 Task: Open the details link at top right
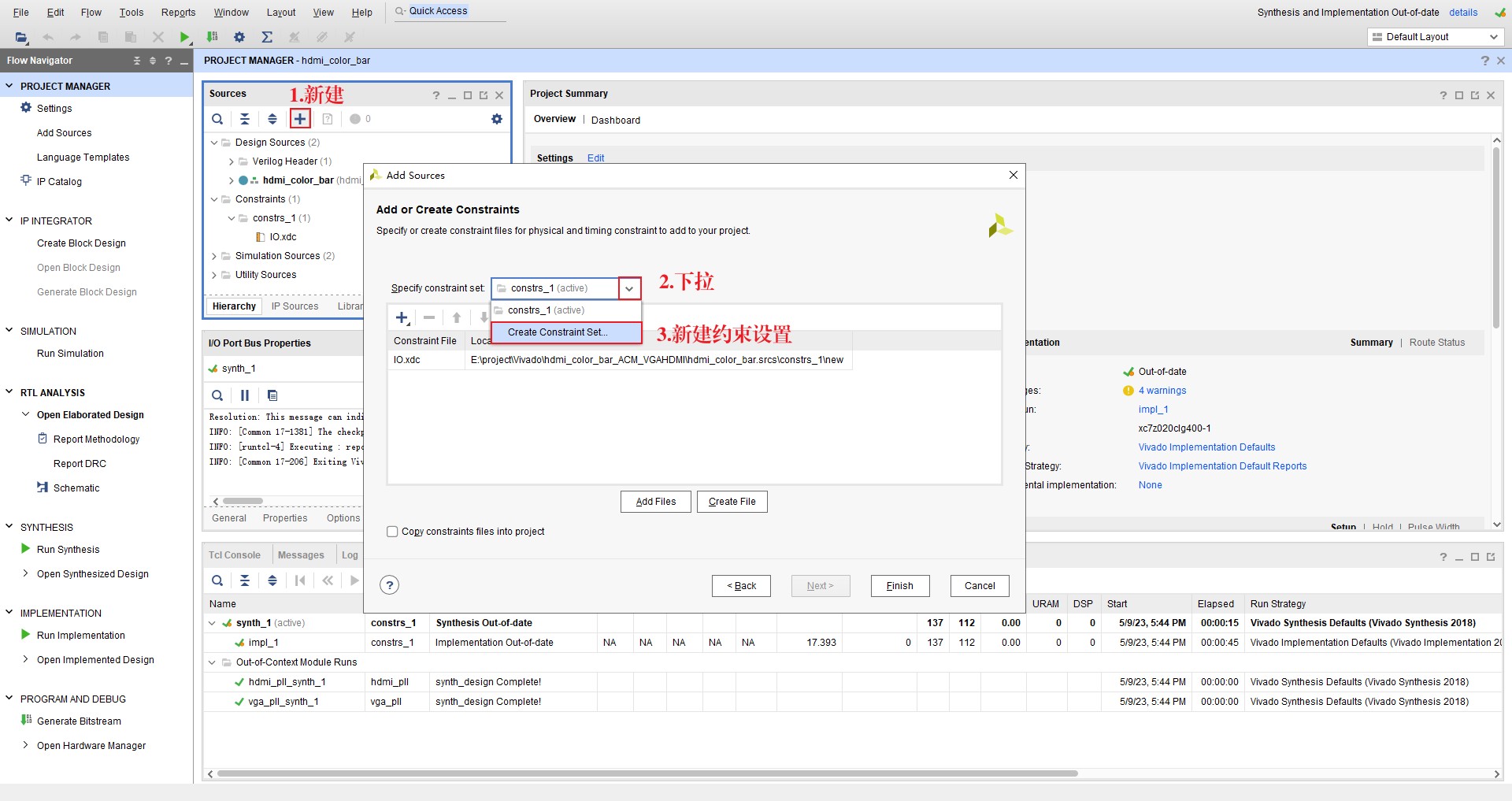[1463, 13]
